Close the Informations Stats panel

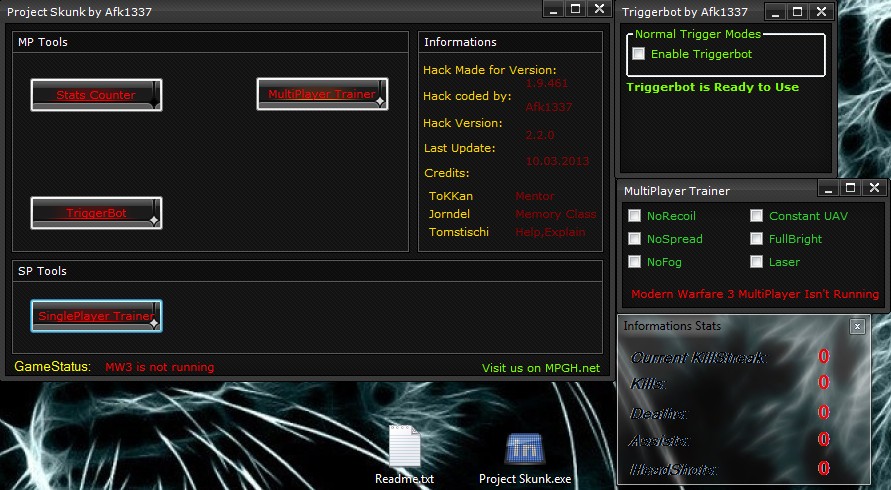857,326
